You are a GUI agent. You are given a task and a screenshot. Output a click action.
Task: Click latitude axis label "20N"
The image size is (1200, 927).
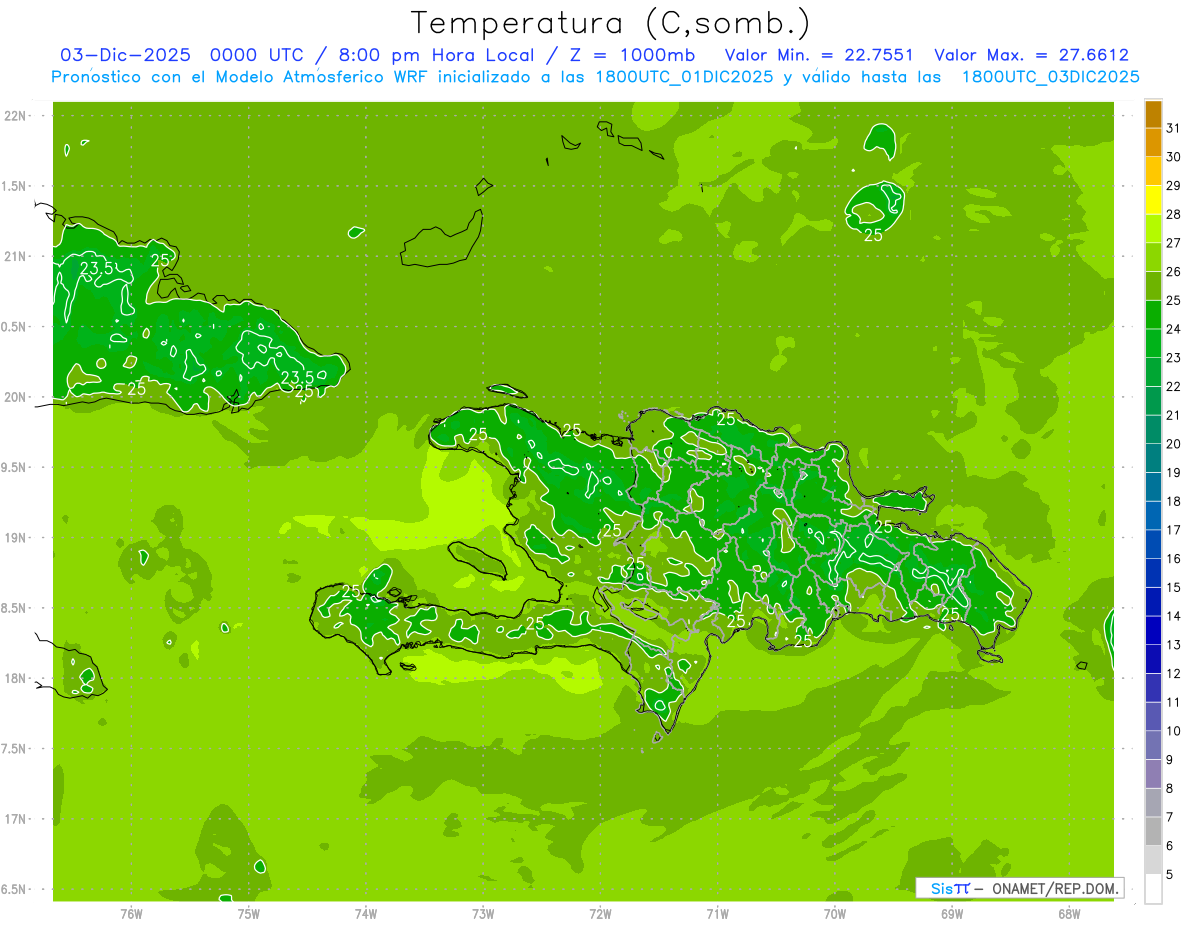click(x=17, y=397)
